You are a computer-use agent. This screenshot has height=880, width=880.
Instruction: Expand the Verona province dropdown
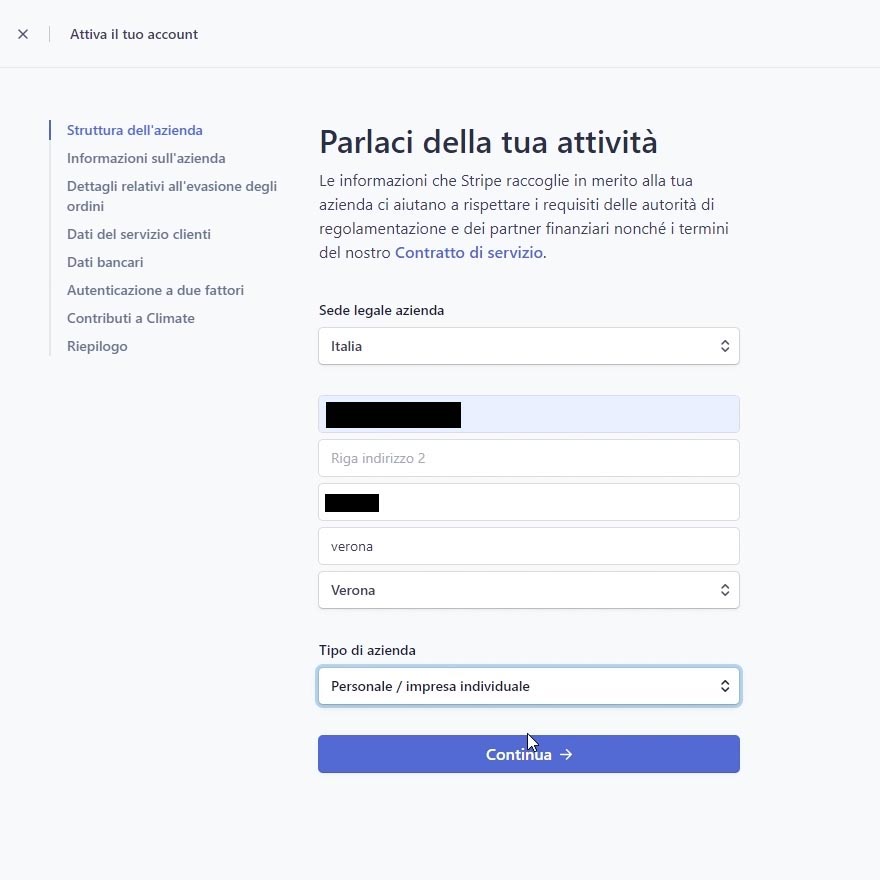(528, 590)
